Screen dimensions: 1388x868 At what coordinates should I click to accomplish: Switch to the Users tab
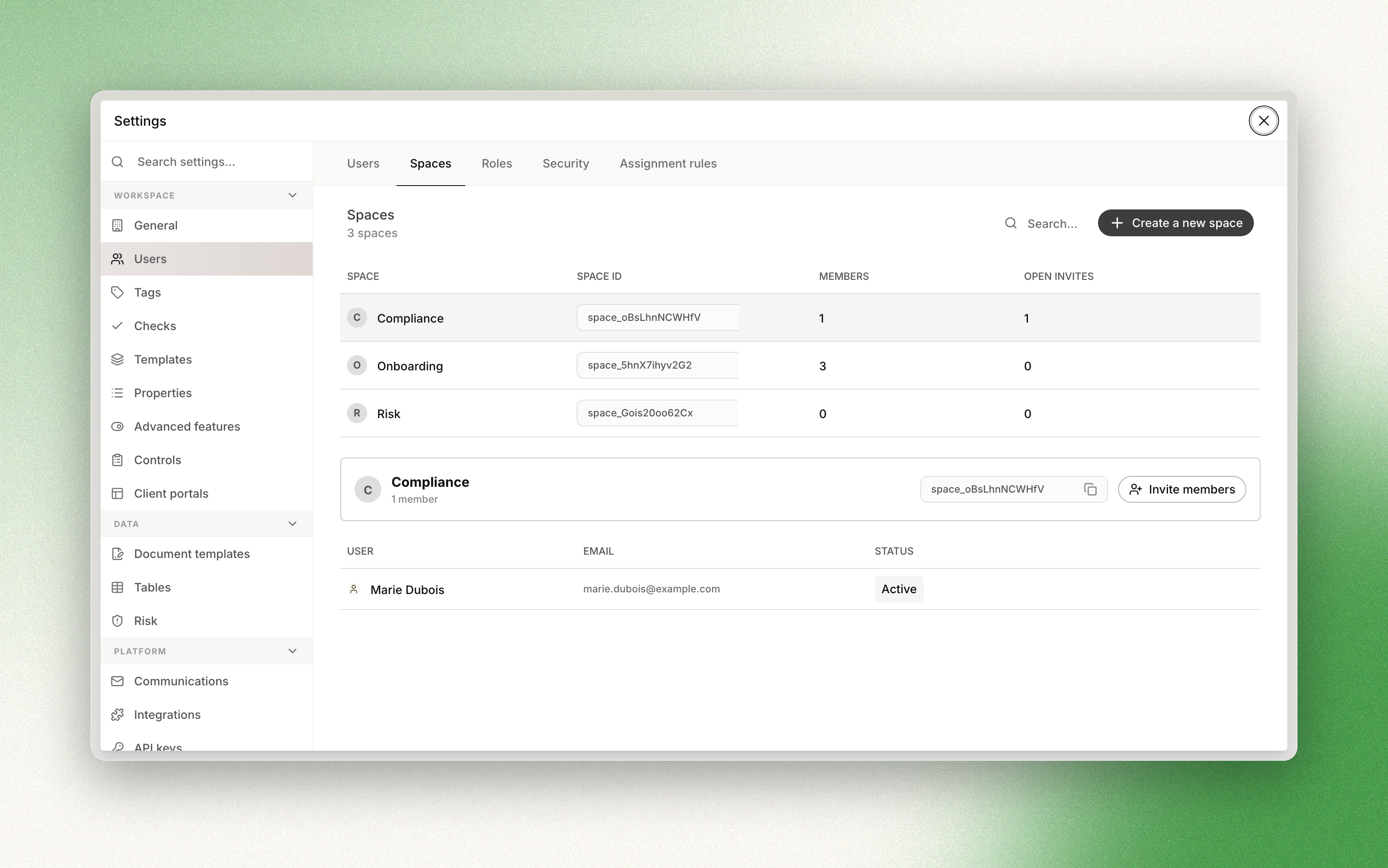[363, 164]
